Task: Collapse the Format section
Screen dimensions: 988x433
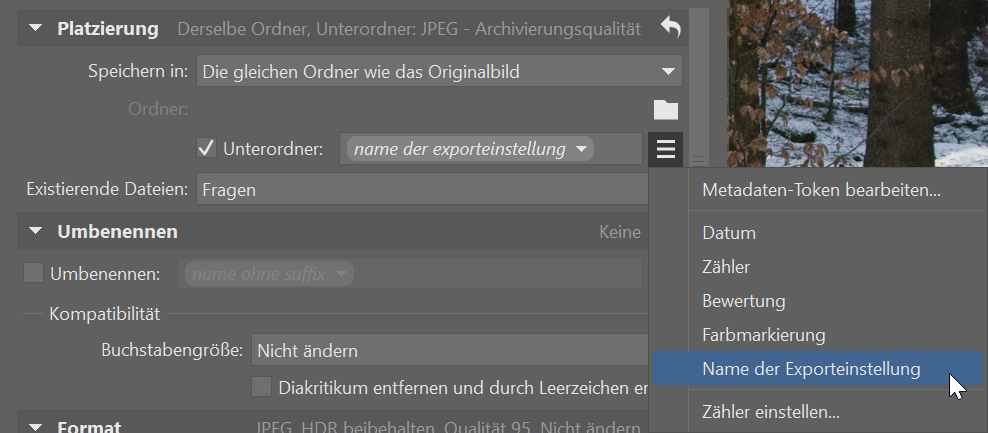Action: point(36,427)
